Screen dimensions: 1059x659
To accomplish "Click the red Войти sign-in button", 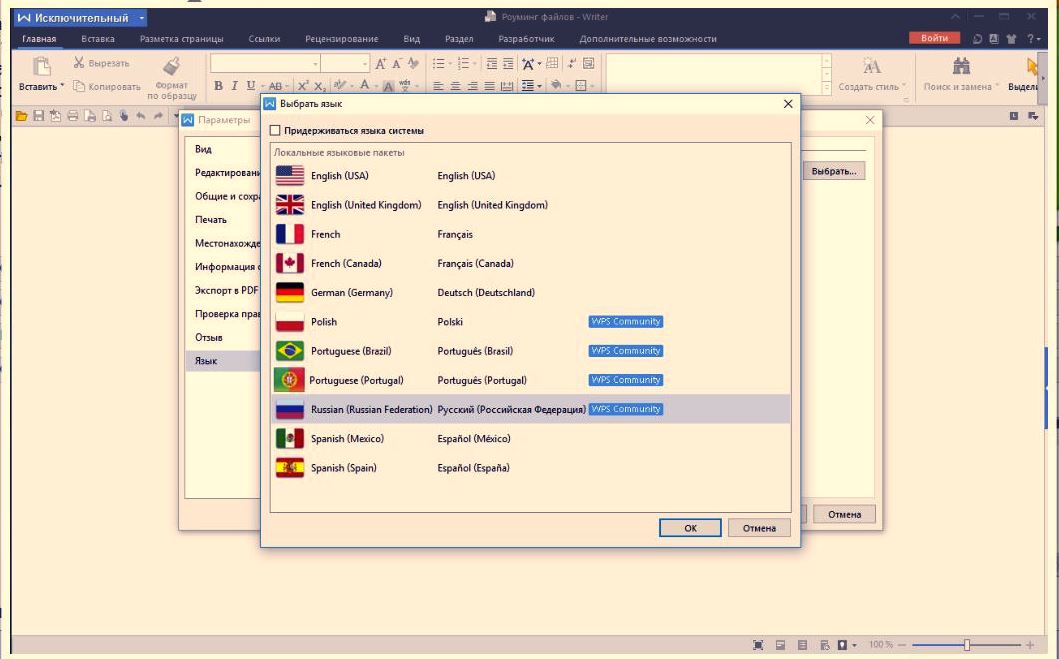I will point(934,38).
